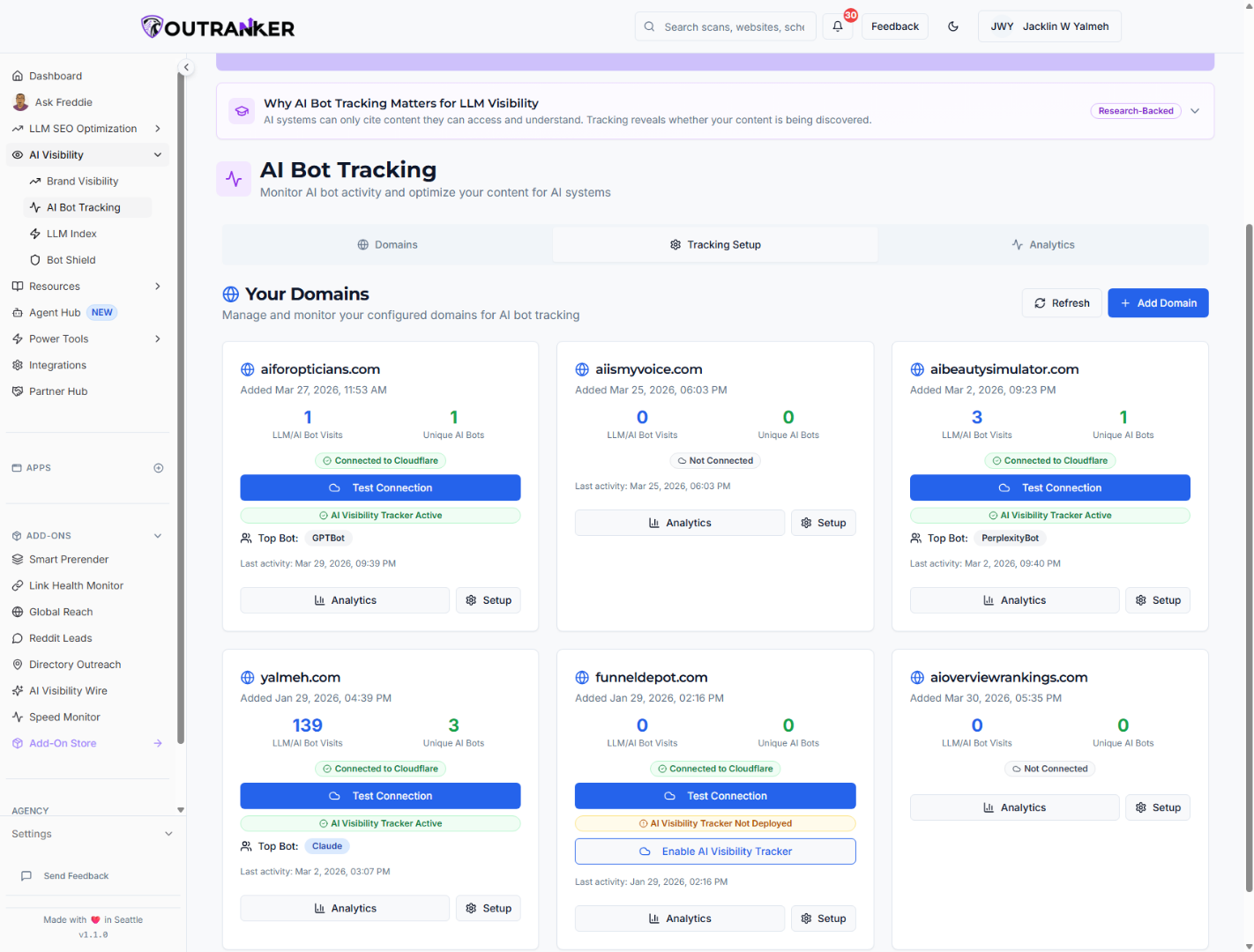Image resolution: width=1254 pixels, height=952 pixels.
Task: Toggle dark mode with the moon icon
Action: [953, 26]
